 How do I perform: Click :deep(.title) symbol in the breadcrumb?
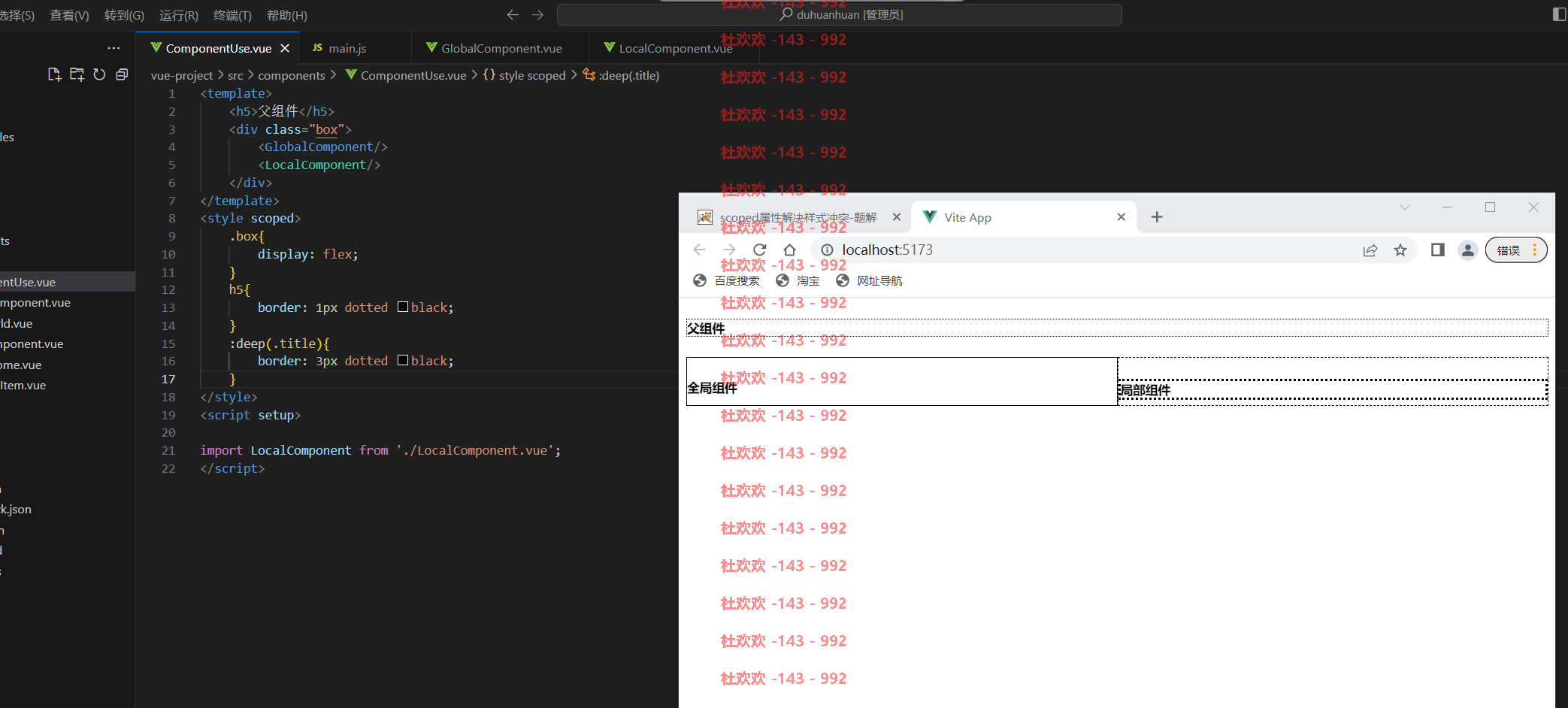(x=628, y=75)
